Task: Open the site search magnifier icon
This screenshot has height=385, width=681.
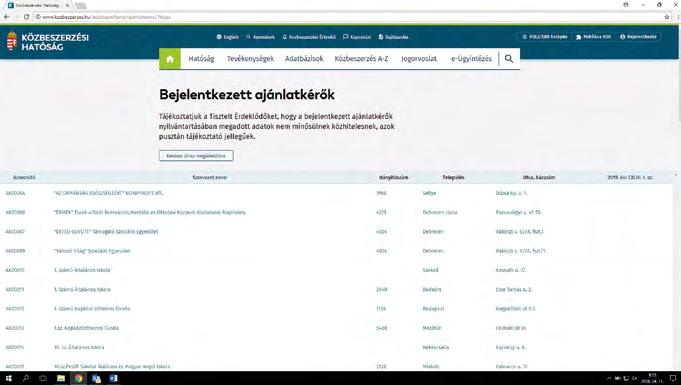Action: click(509, 59)
